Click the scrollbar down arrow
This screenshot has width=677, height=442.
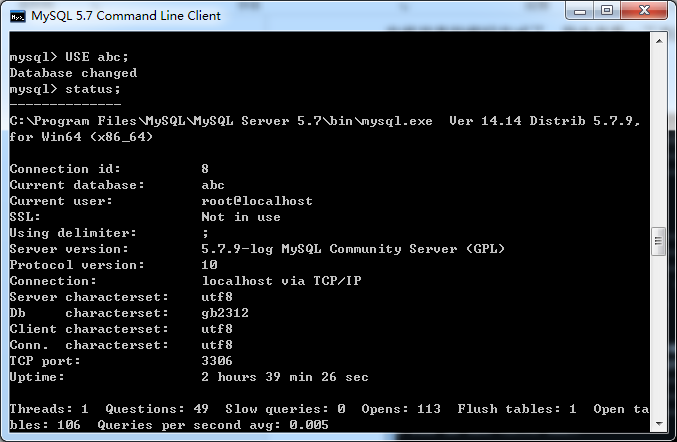point(659,424)
